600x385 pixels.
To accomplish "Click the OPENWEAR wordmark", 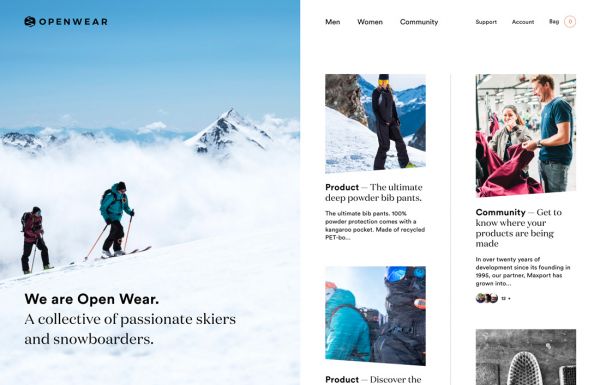I will click(x=73, y=22).
